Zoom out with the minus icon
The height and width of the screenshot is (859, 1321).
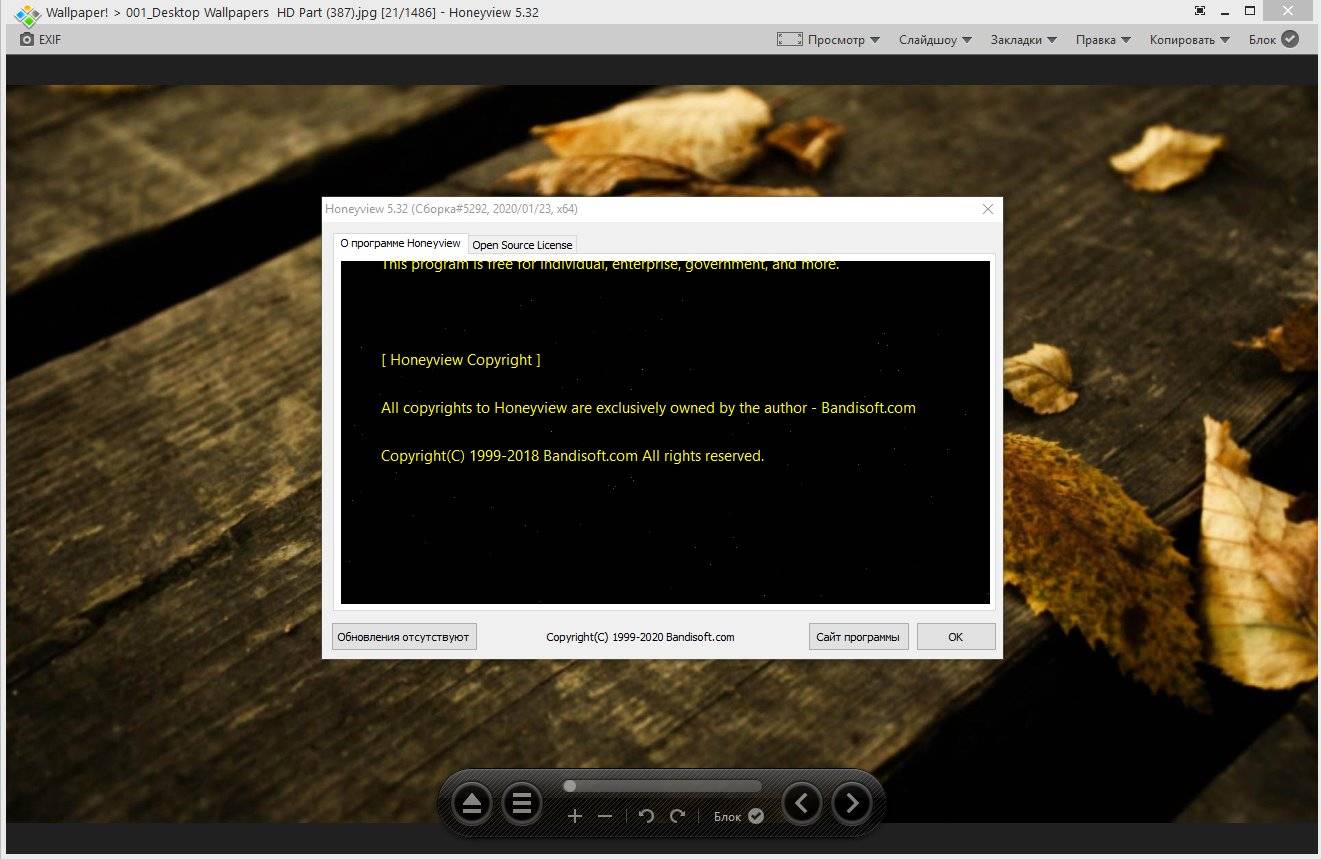coord(605,816)
